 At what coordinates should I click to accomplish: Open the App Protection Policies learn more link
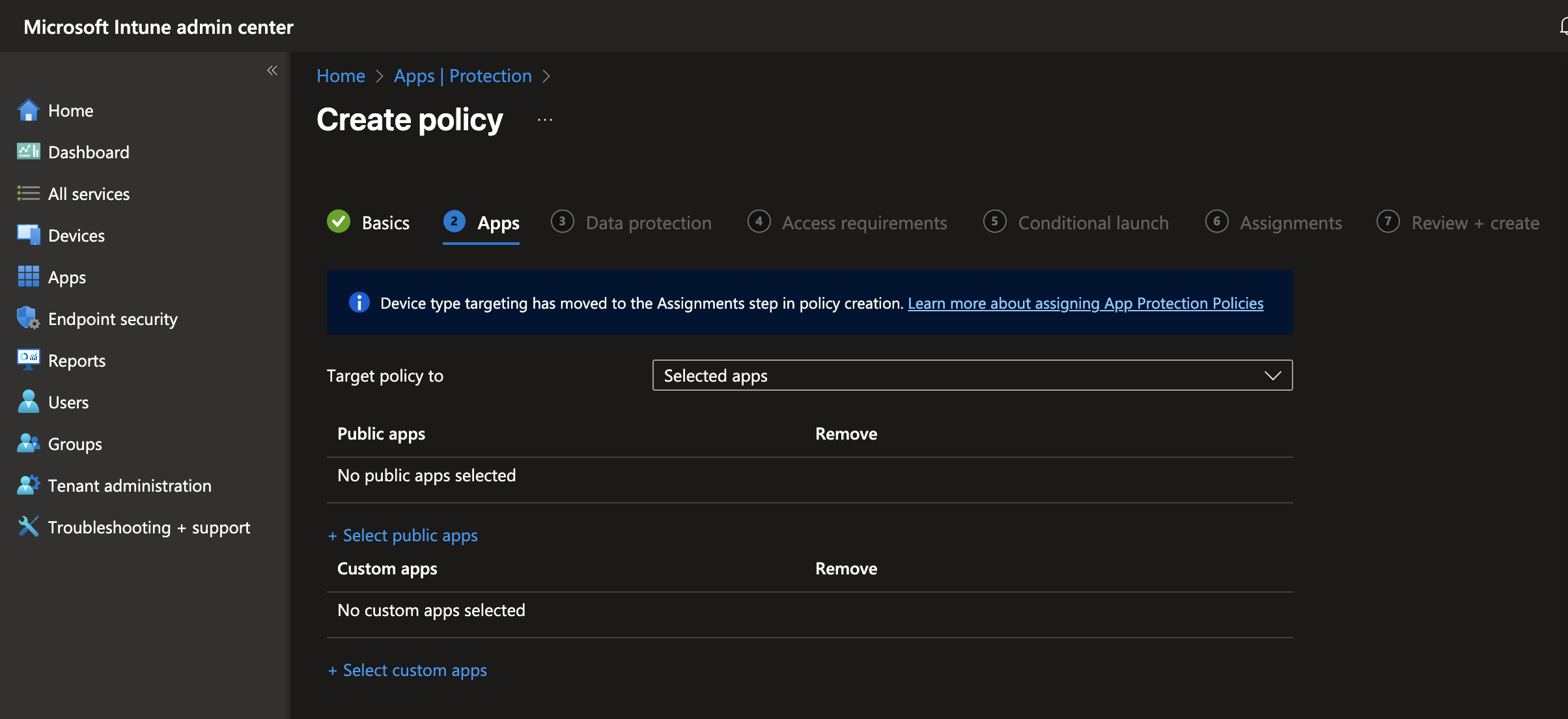(x=1085, y=303)
